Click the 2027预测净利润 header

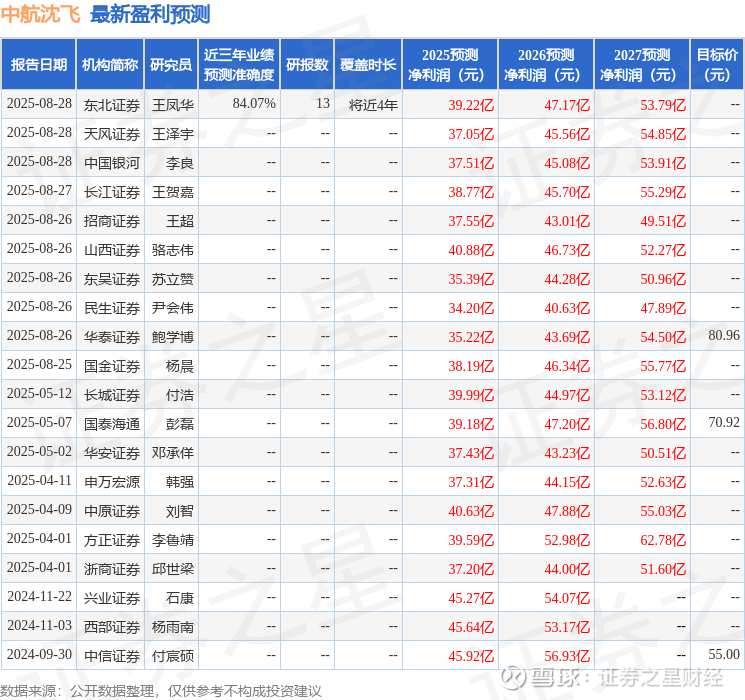click(x=642, y=65)
